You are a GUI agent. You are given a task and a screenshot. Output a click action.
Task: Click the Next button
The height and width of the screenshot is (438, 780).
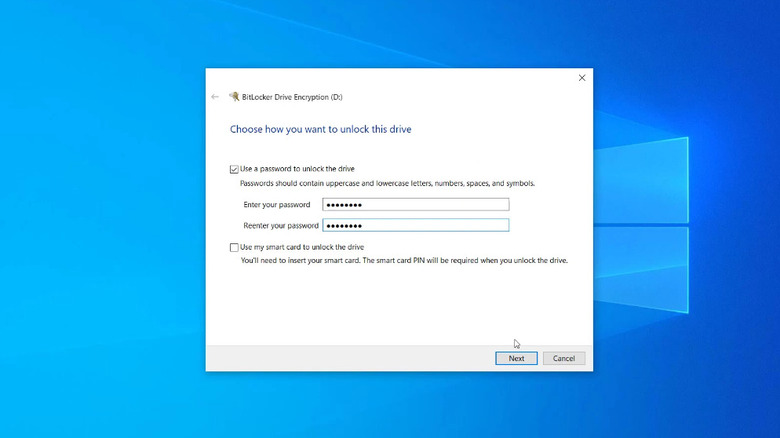516,358
